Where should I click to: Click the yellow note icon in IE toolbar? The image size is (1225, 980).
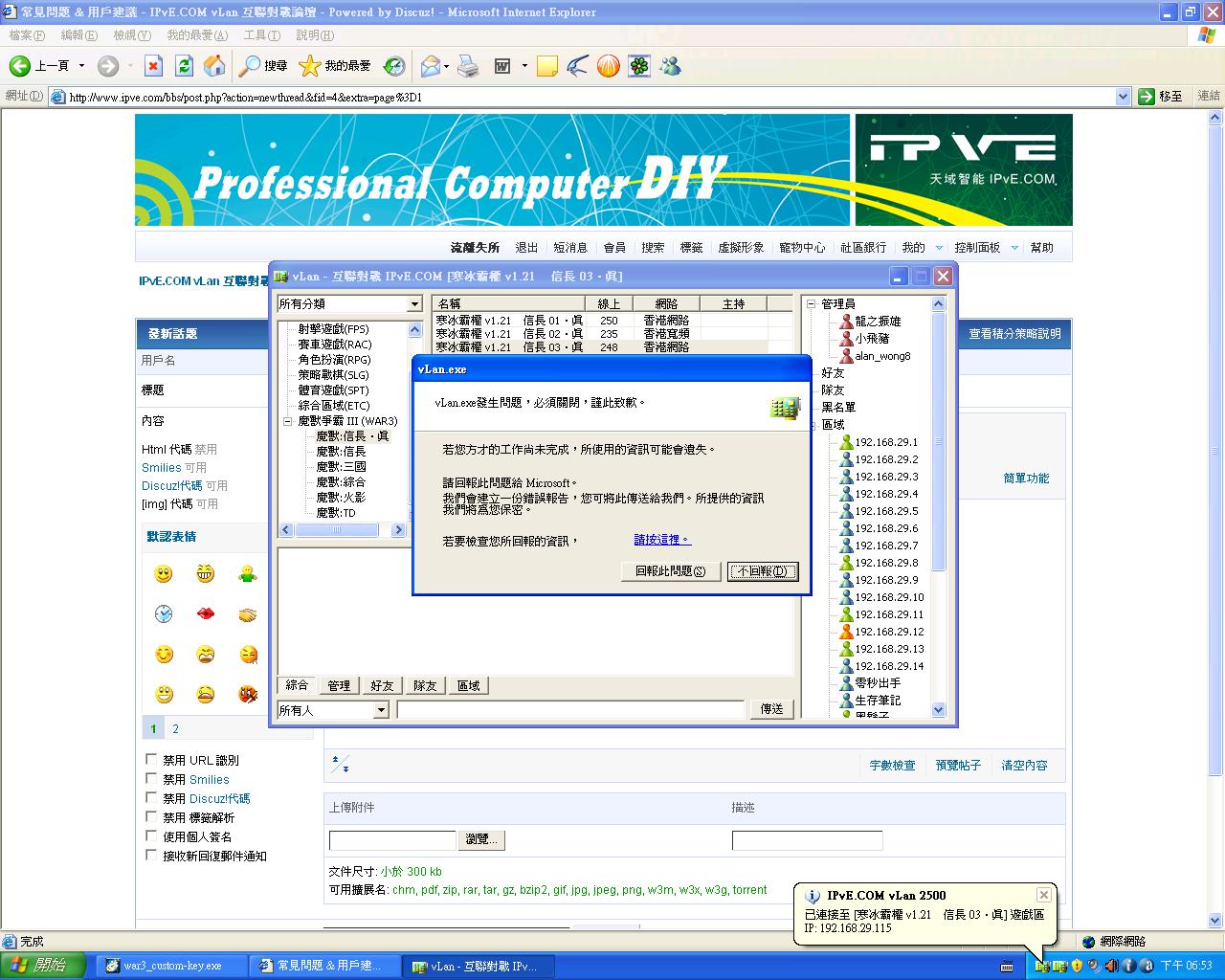(547, 66)
